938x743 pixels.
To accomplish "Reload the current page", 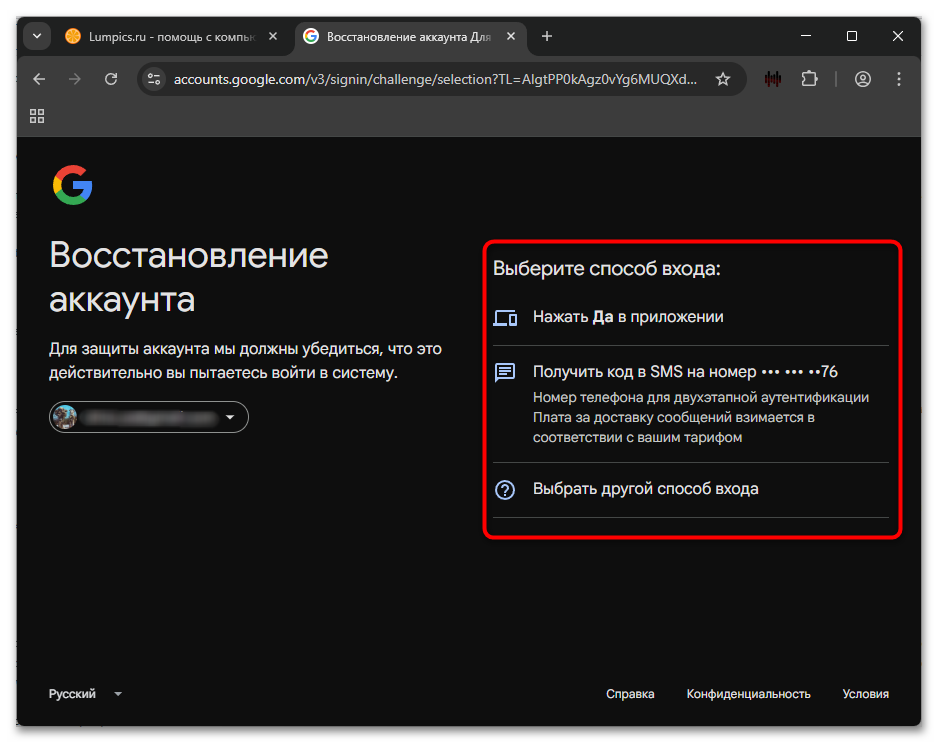I will tap(111, 79).
